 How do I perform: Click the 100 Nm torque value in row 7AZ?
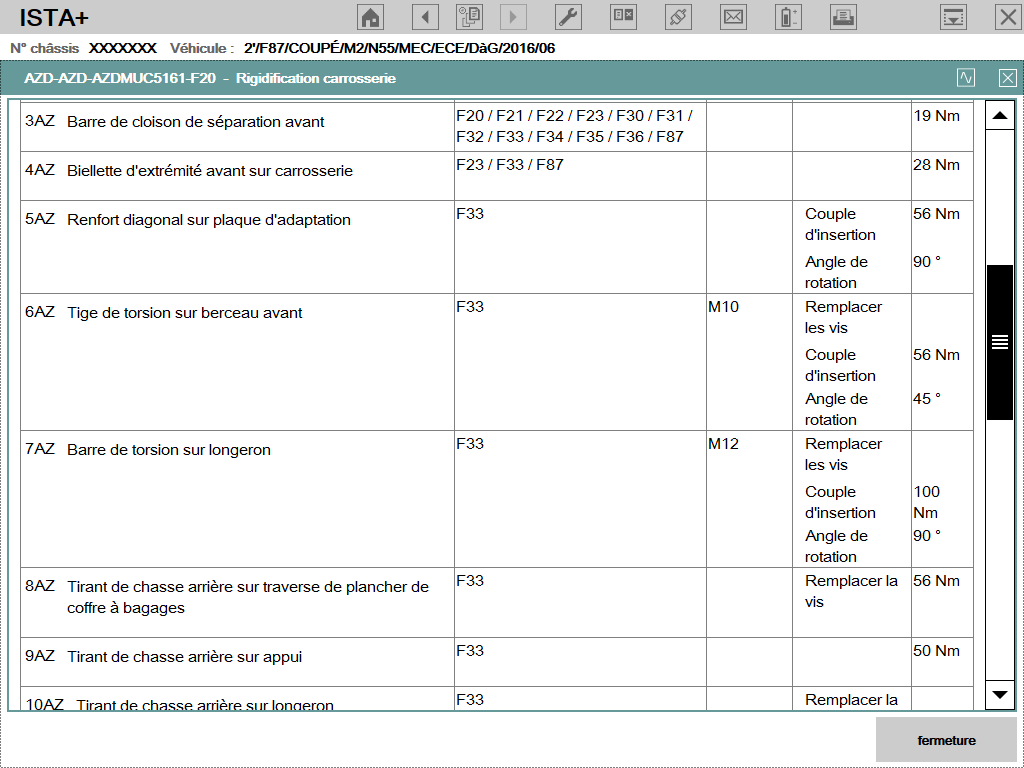(x=927, y=502)
